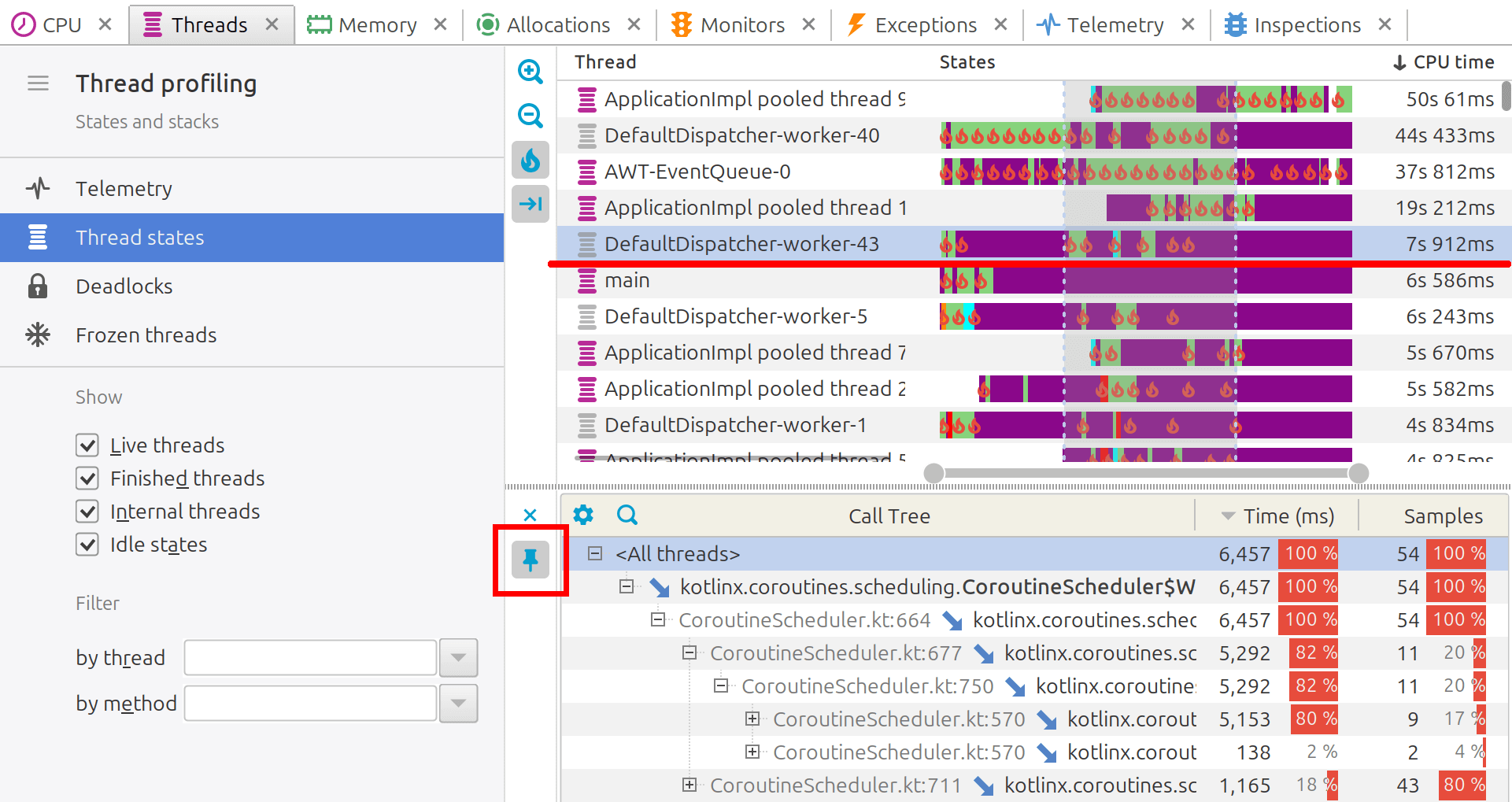The width and height of the screenshot is (1512, 802).
Task: Click the Memory tab chip icon
Action: click(319, 24)
